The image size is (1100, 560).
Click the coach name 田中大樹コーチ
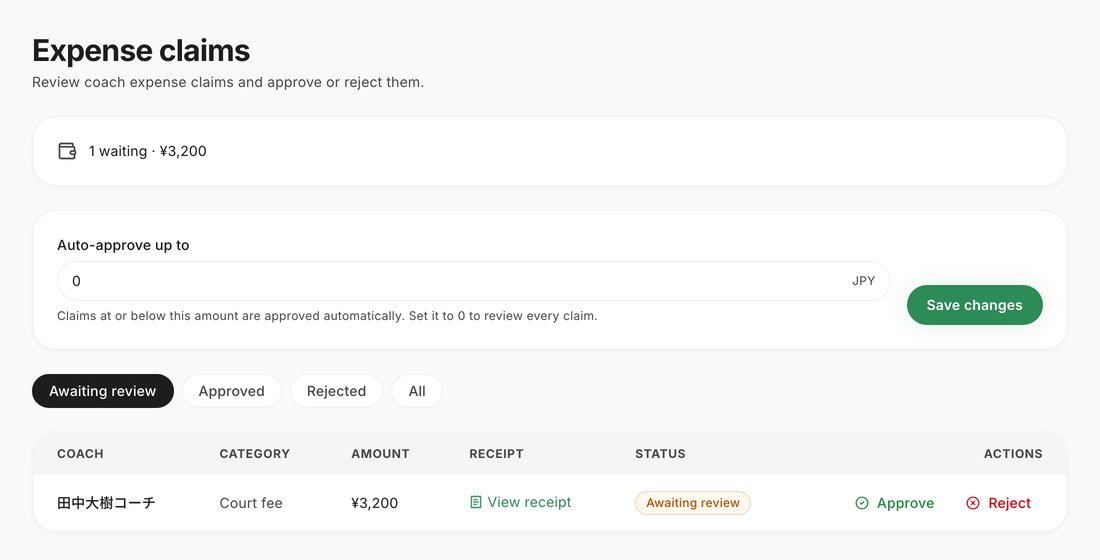click(x=106, y=503)
